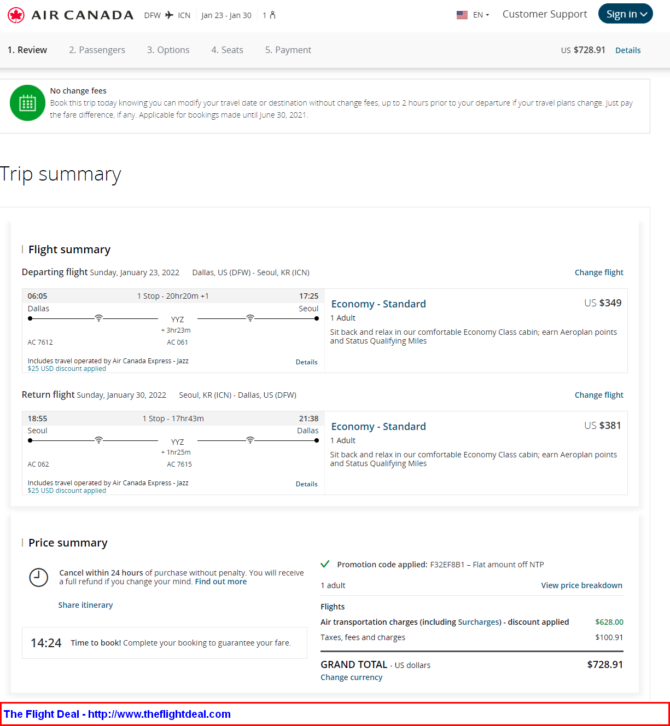Screen dimensions: 670x726
Task: Click the Wi-Fi icon on AC 062 segment
Action: pyautogui.click(x=99, y=440)
